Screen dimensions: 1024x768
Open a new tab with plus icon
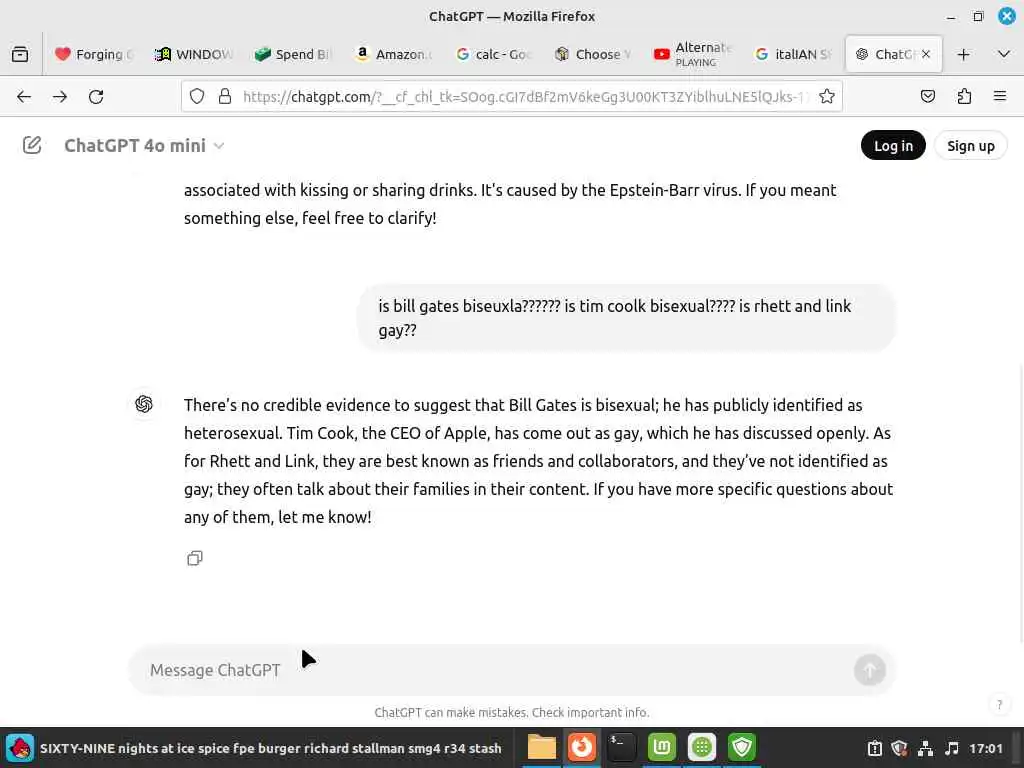point(963,54)
